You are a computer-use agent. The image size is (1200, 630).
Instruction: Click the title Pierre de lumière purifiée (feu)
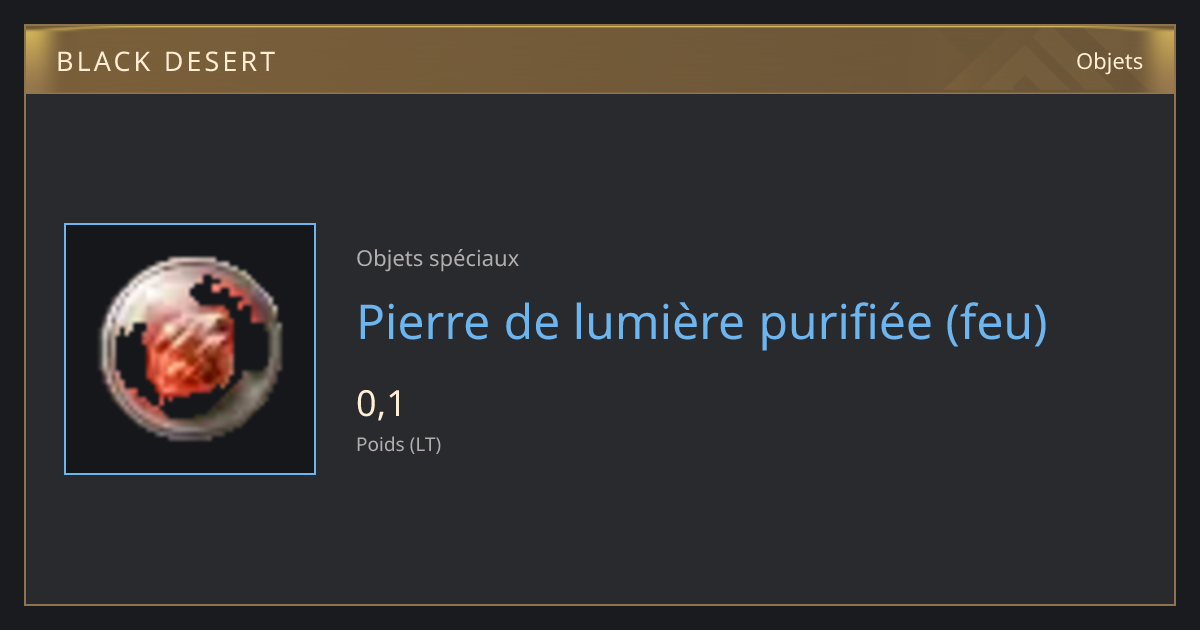702,323
